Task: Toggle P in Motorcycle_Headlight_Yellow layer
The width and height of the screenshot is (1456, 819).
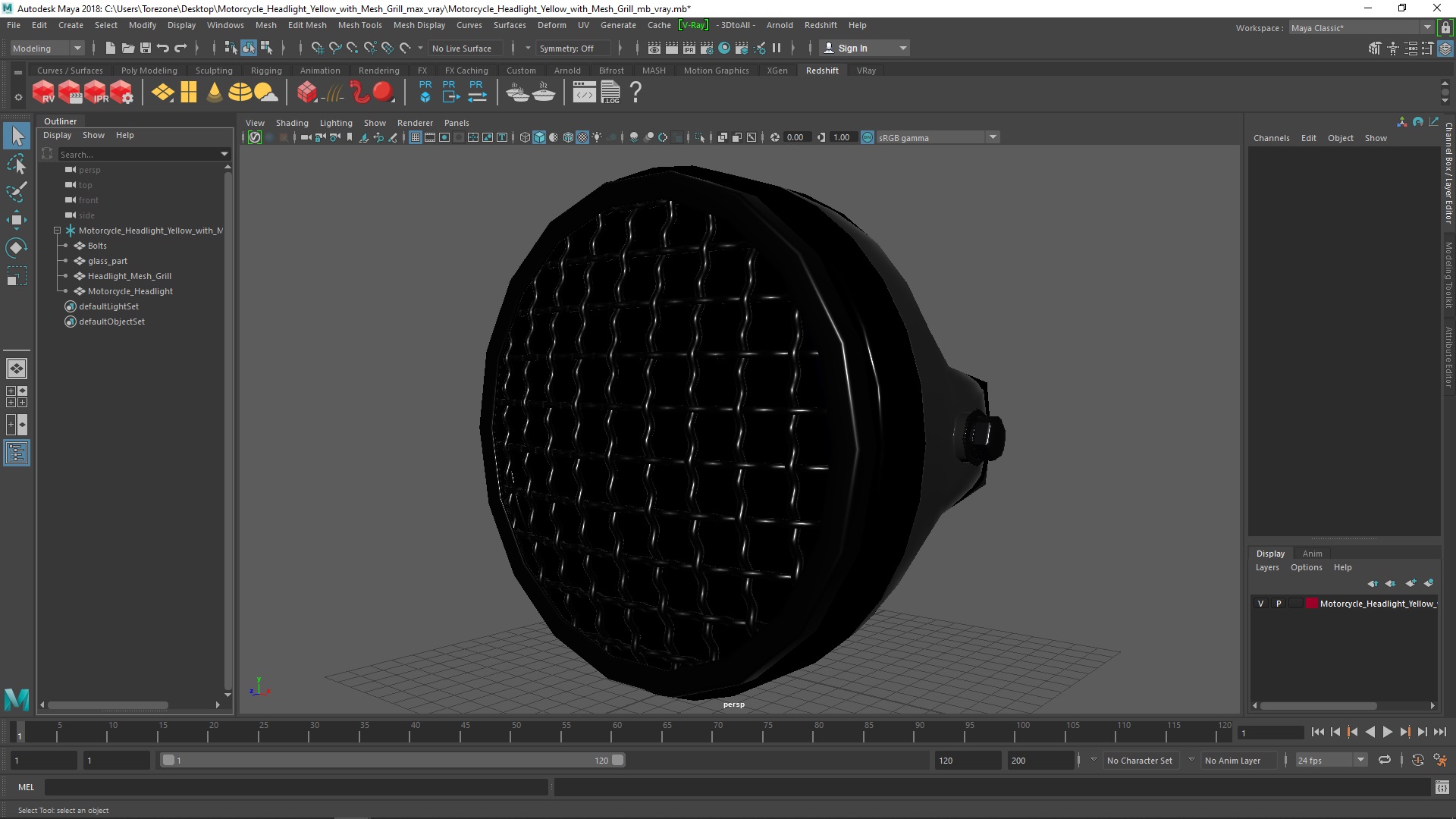Action: point(1278,603)
